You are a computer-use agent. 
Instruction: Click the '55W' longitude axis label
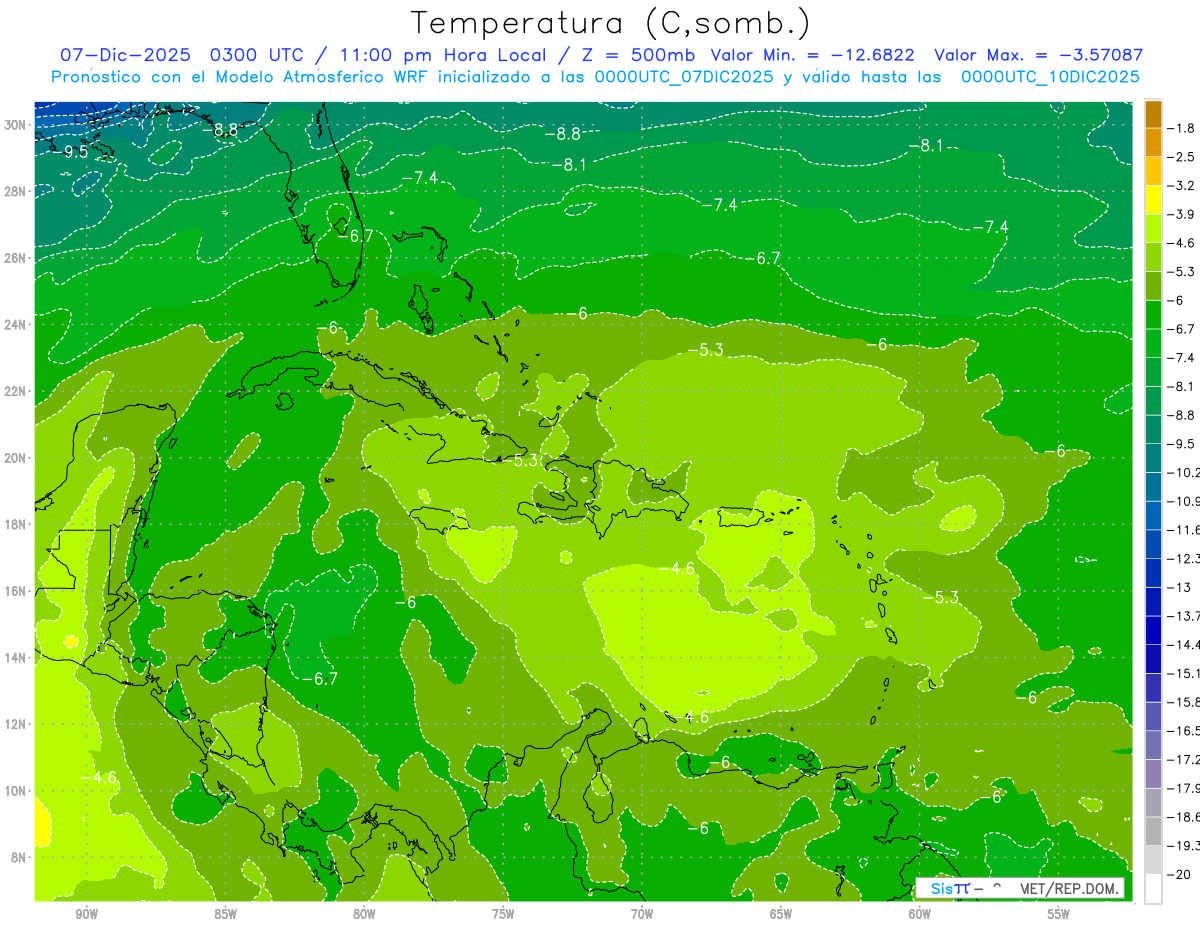click(x=1059, y=914)
